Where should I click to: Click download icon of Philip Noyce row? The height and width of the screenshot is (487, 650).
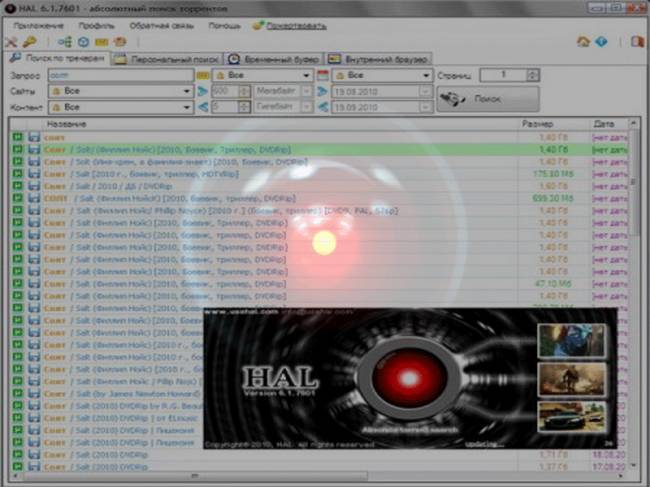click(x=17, y=210)
